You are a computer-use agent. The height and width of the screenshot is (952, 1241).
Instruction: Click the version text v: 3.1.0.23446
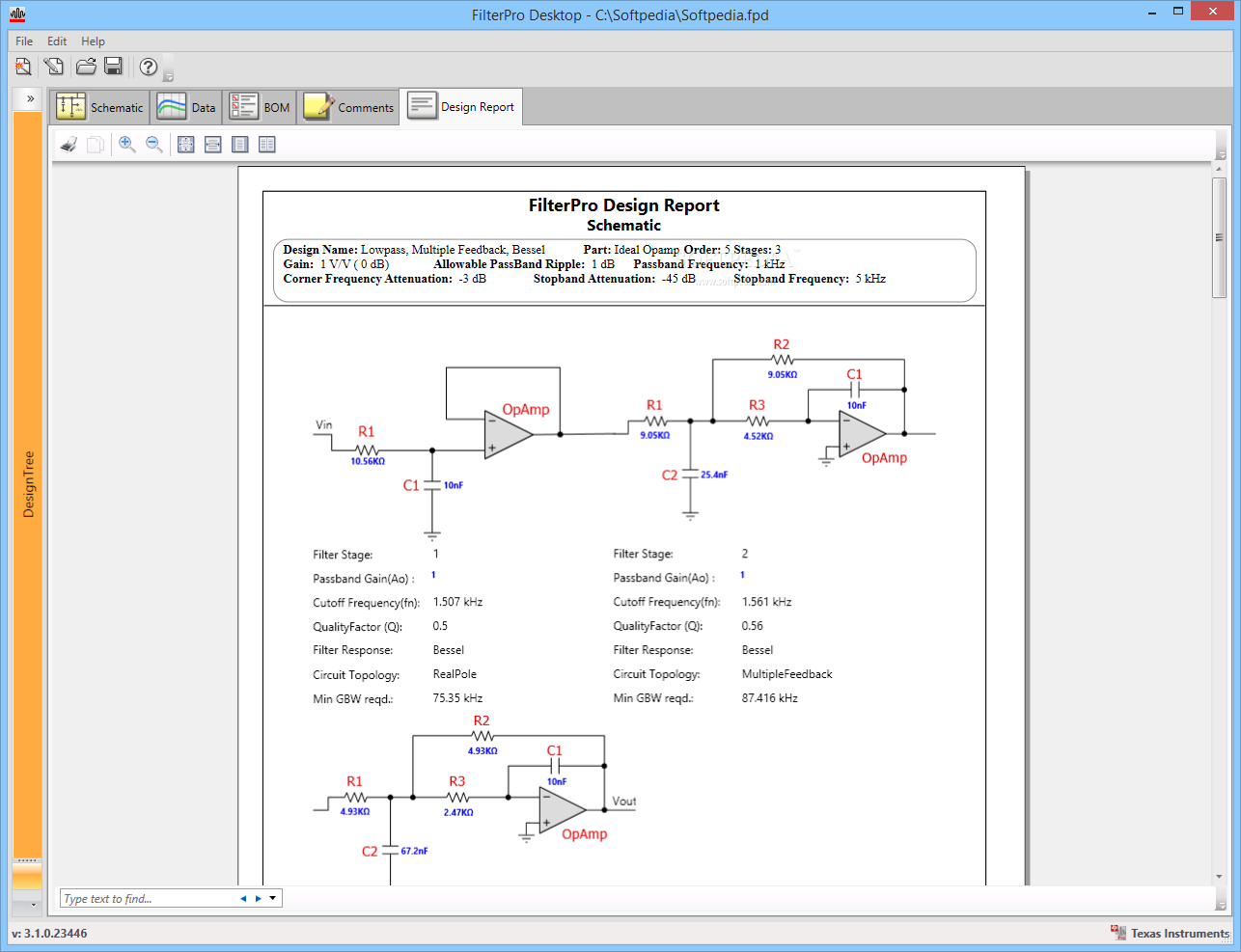[x=49, y=934]
